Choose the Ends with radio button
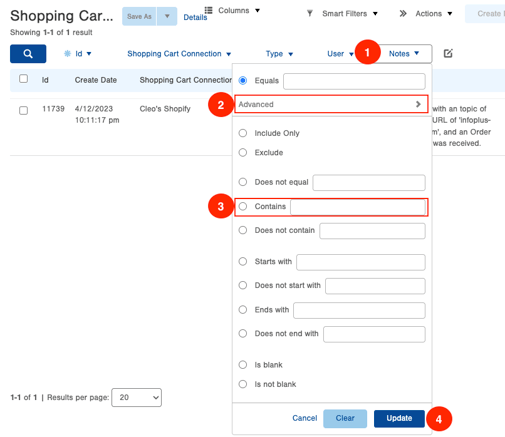The width and height of the screenshot is (505, 437). click(x=243, y=310)
